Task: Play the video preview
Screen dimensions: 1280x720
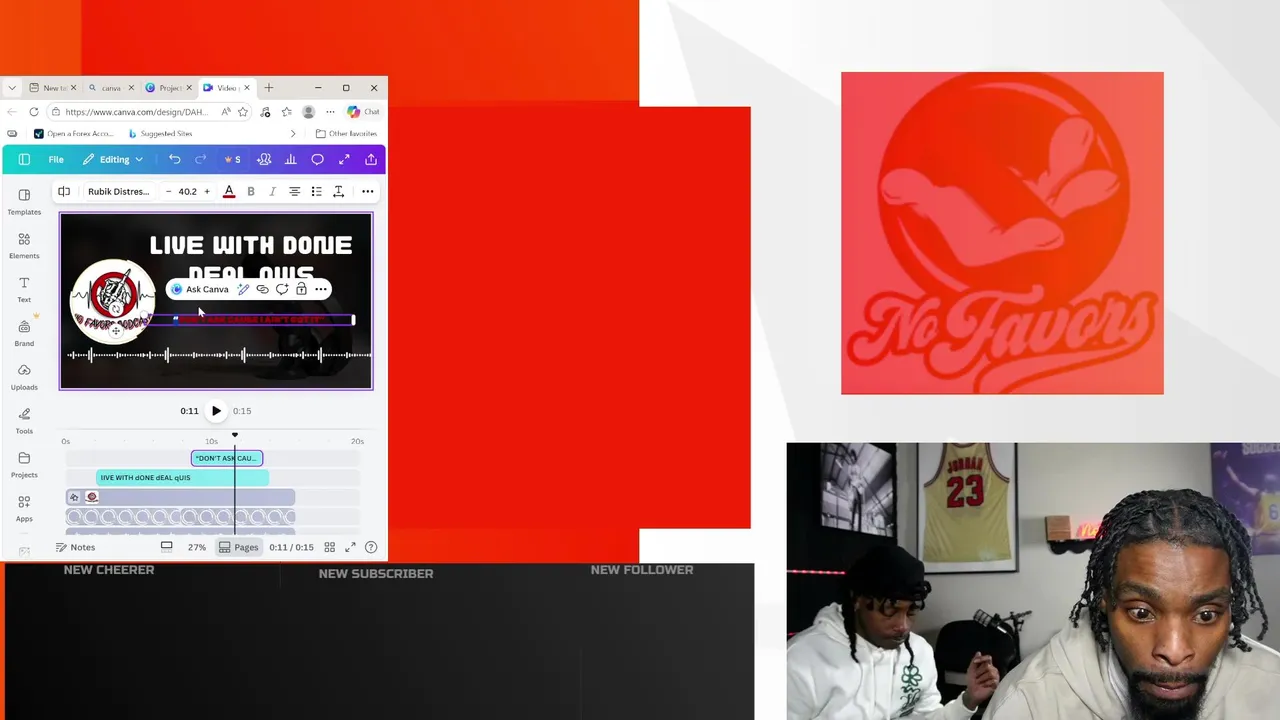Action: [216, 411]
